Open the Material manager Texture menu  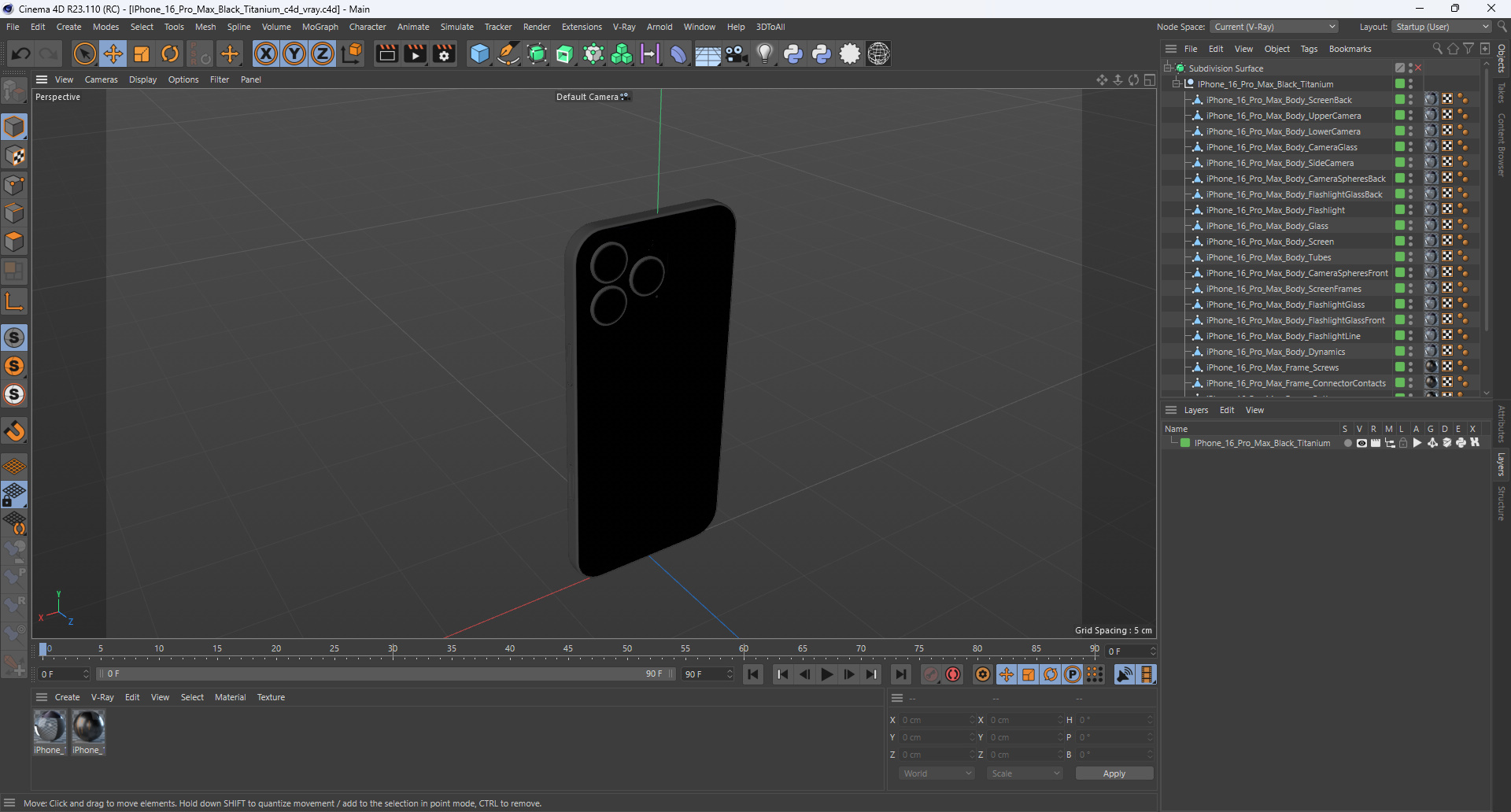pyautogui.click(x=271, y=698)
